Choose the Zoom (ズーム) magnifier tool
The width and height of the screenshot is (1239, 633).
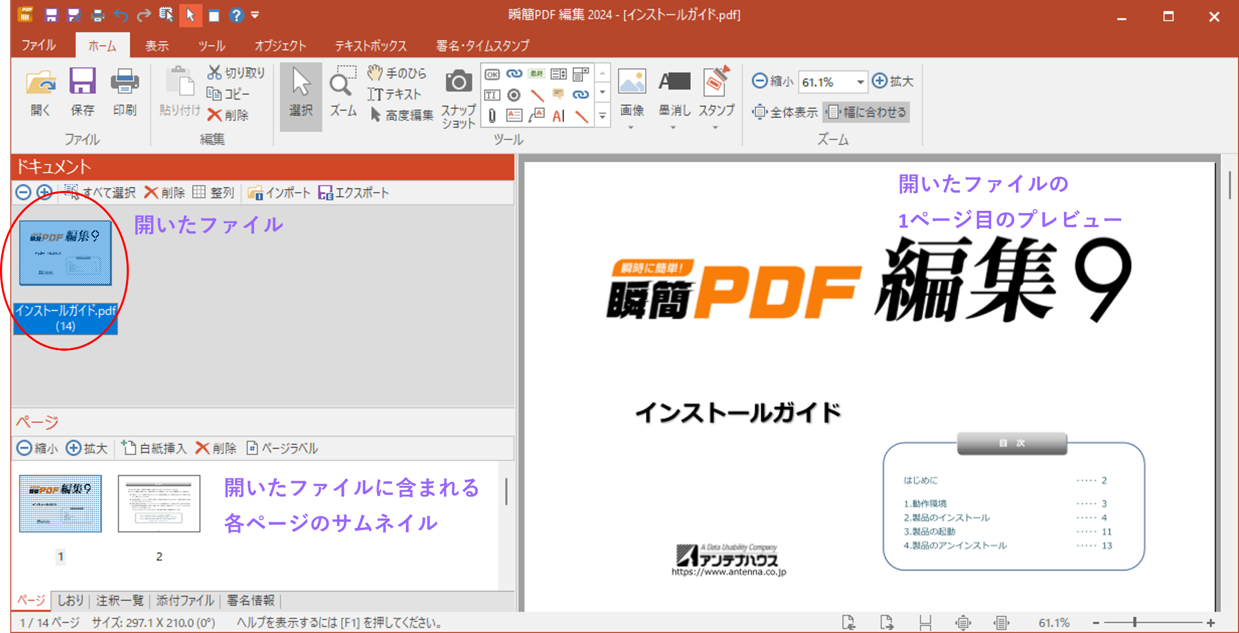[x=343, y=93]
